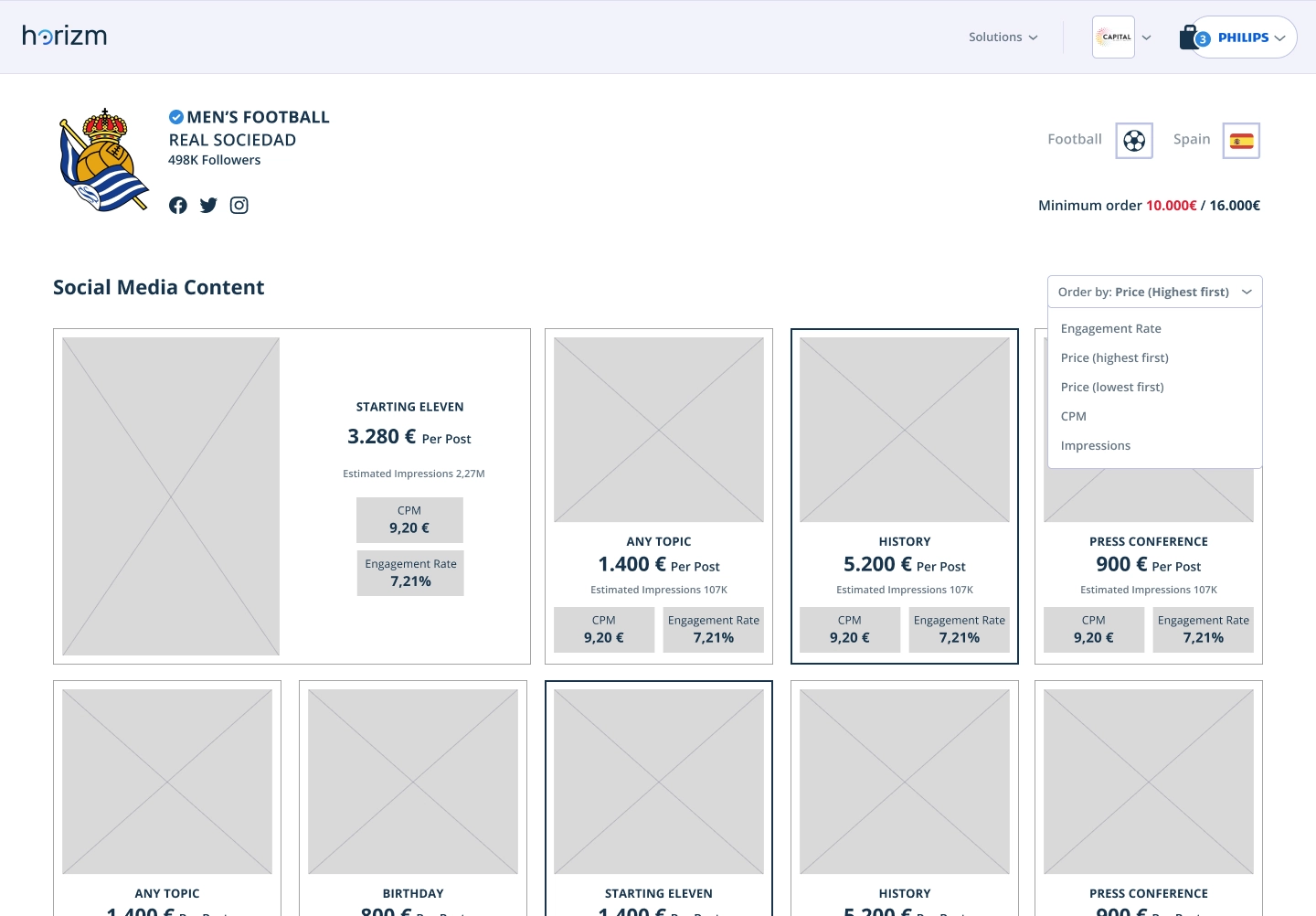The height and width of the screenshot is (916, 1316).
Task: Open the Philips account dropdown
Action: 1251,37
